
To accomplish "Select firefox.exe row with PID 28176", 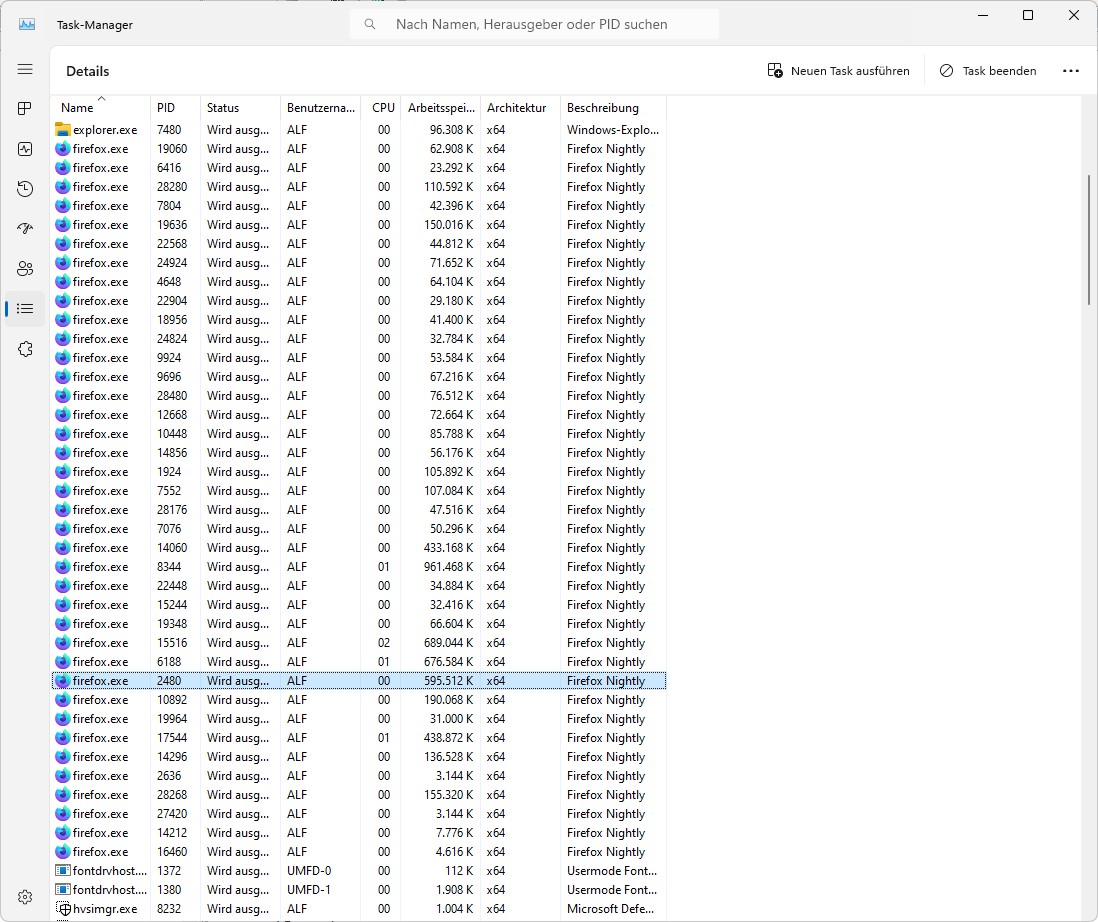I will (x=359, y=510).
